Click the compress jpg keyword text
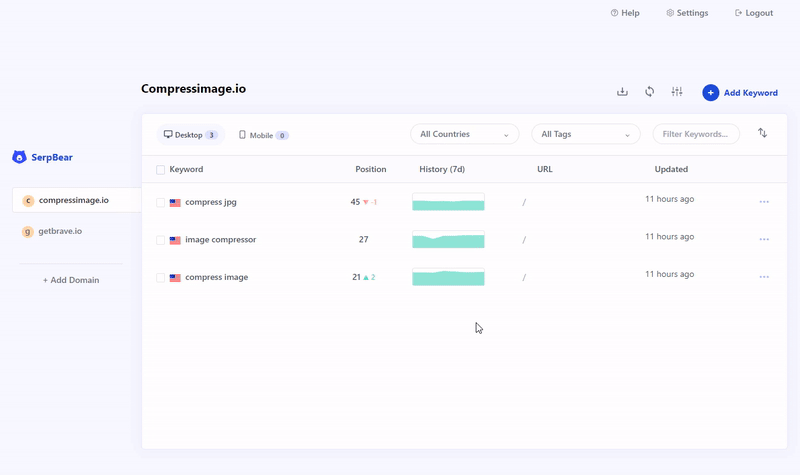This screenshot has height=475, width=800. click(x=211, y=202)
